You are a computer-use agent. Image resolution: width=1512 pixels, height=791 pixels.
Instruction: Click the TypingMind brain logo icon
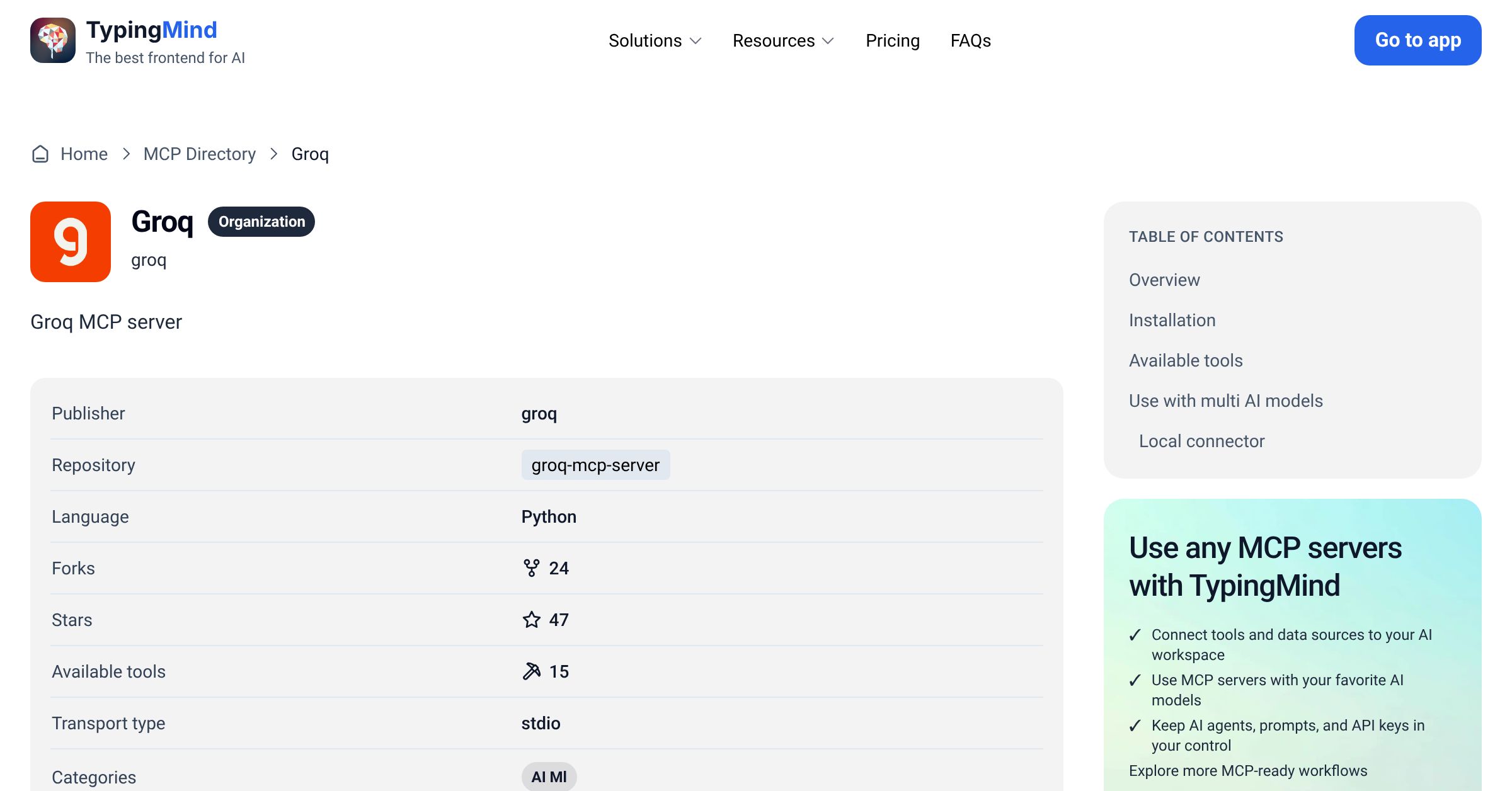point(53,40)
